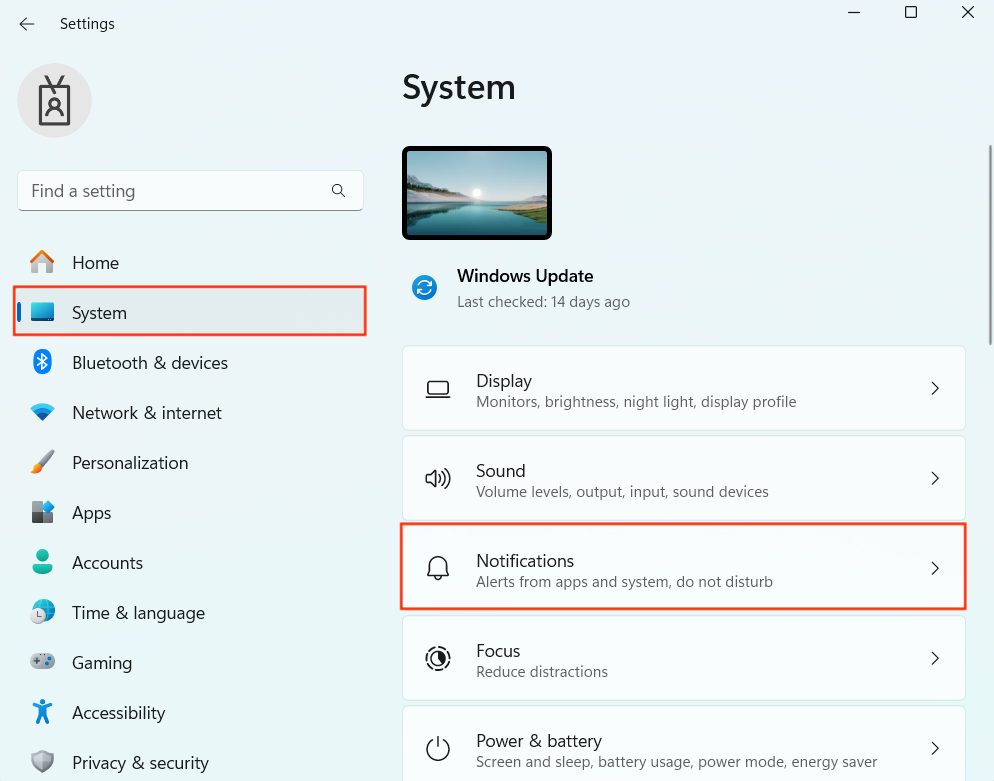
Task: Click the desktop wallpaper thumbnail
Action: [x=477, y=193]
